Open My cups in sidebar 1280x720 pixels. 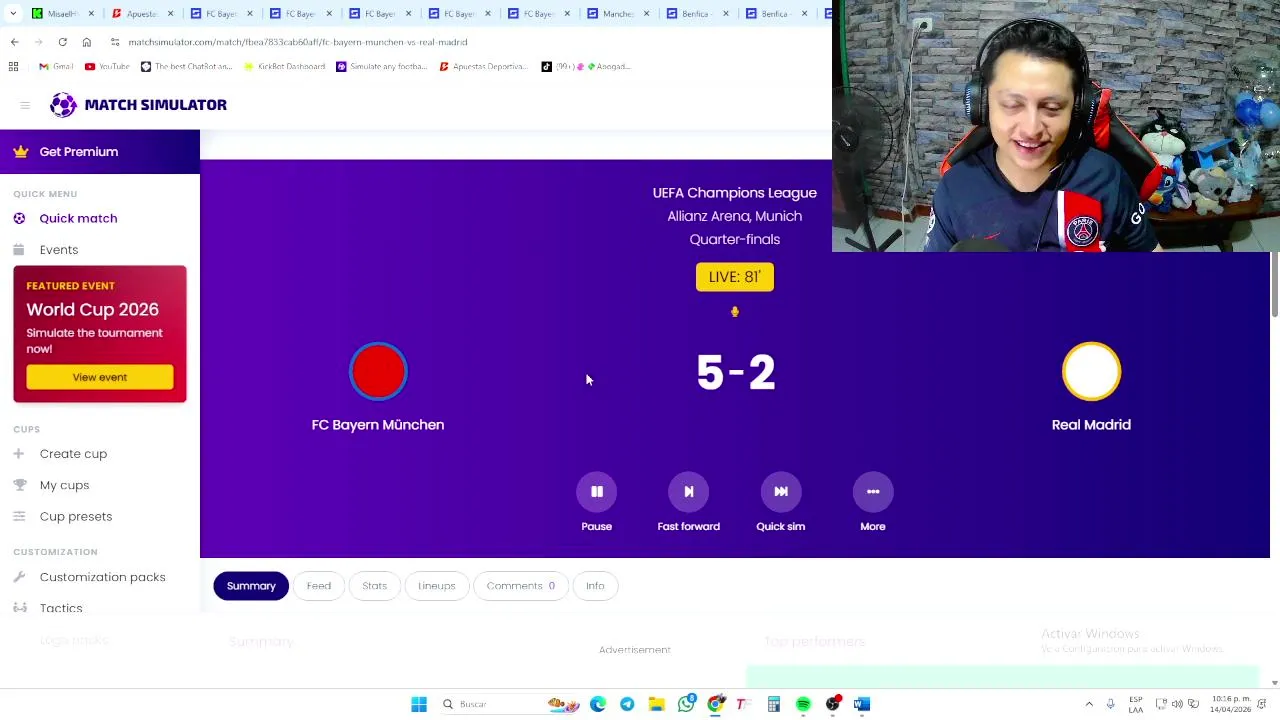click(64, 485)
